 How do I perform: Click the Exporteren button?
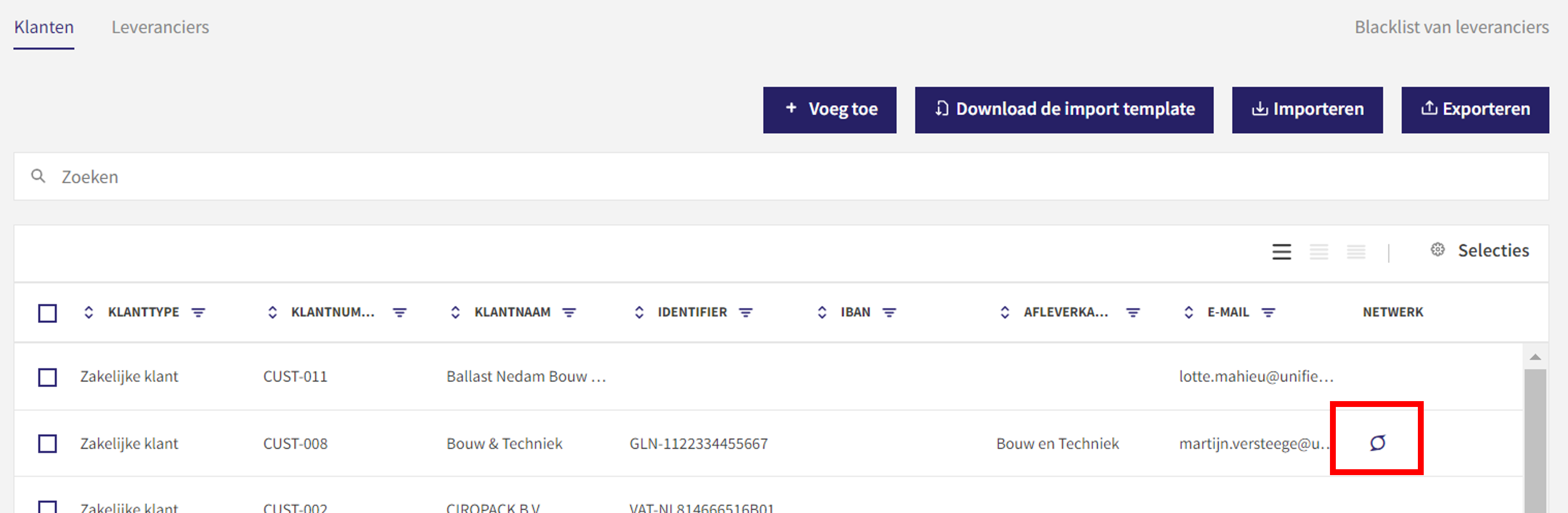pyautogui.click(x=1475, y=110)
